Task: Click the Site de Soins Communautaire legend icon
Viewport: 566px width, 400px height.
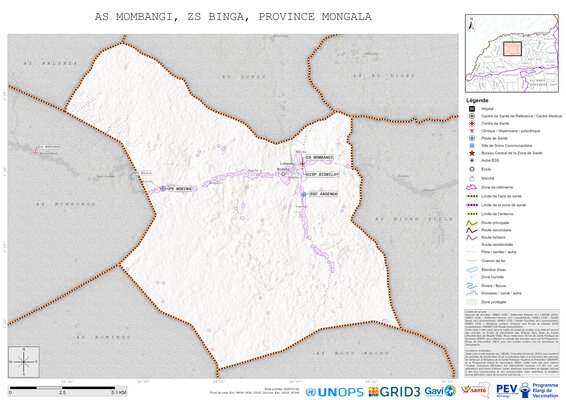Action: (471, 145)
